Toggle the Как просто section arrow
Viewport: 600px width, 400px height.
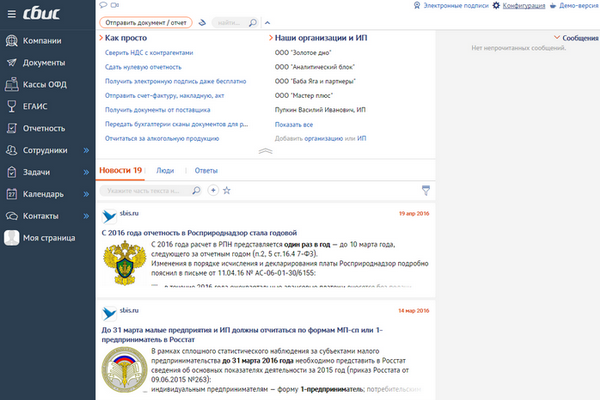tap(101, 38)
